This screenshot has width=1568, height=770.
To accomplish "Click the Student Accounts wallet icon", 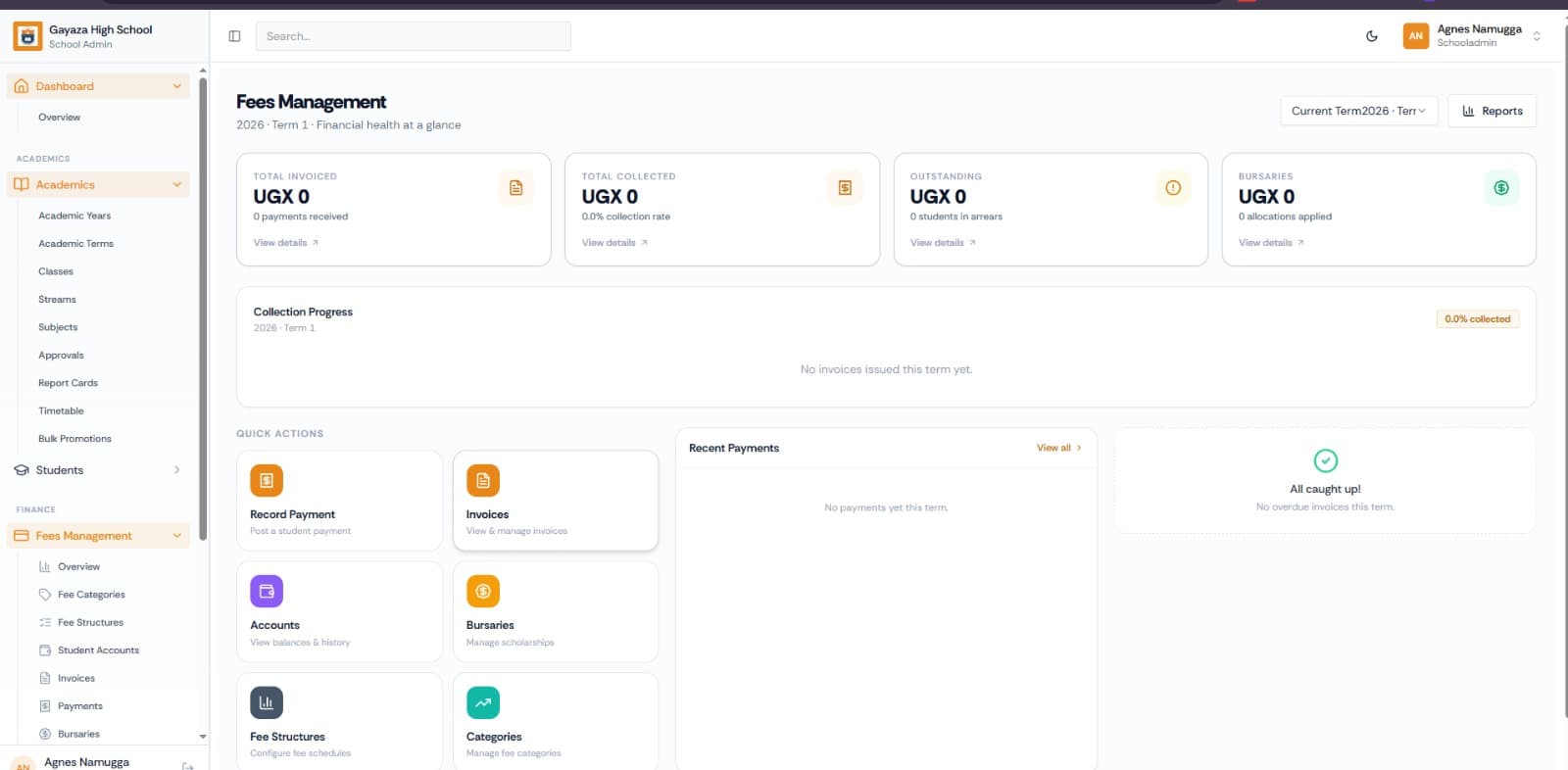I will tap(45, 650).
